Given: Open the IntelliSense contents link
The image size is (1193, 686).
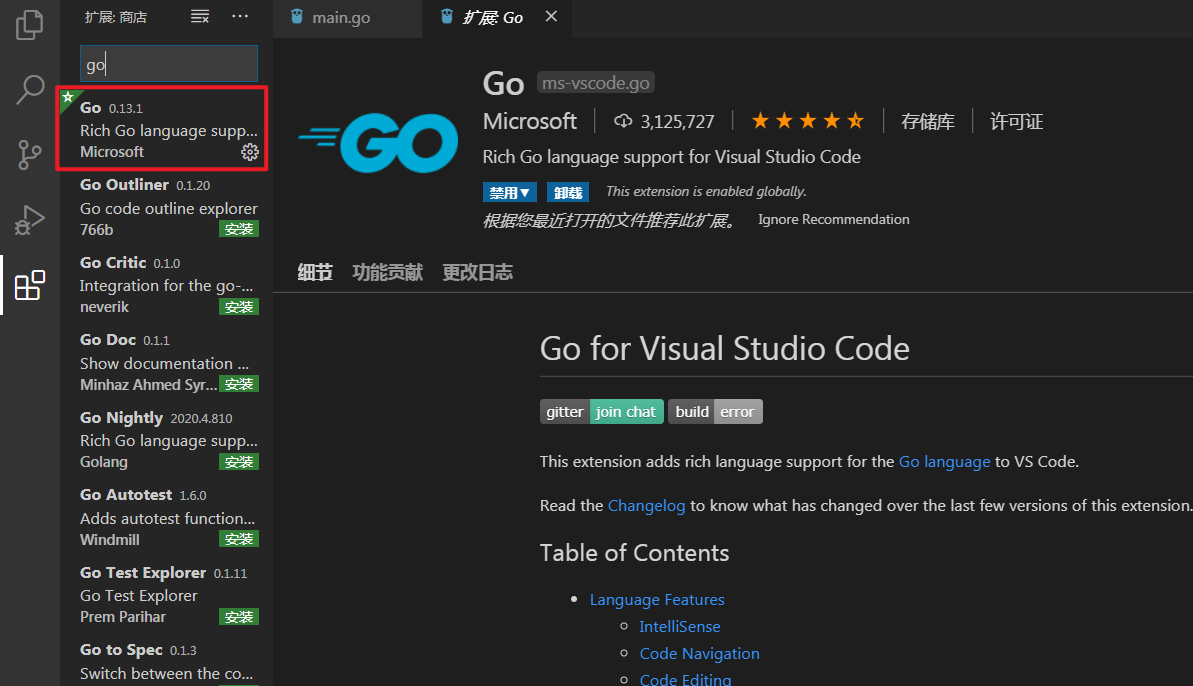Looking at the screenshot, I should 679,627.
